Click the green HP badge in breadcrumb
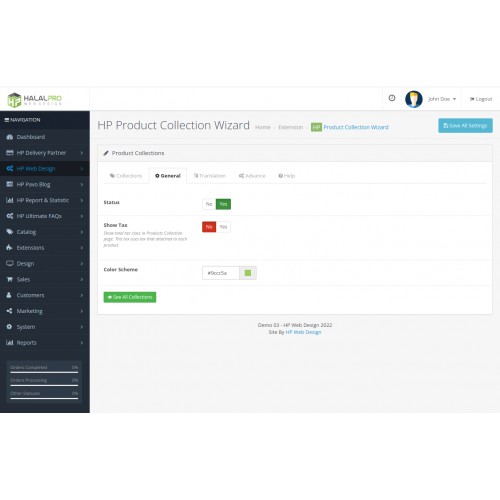 (x=316, y=127)
